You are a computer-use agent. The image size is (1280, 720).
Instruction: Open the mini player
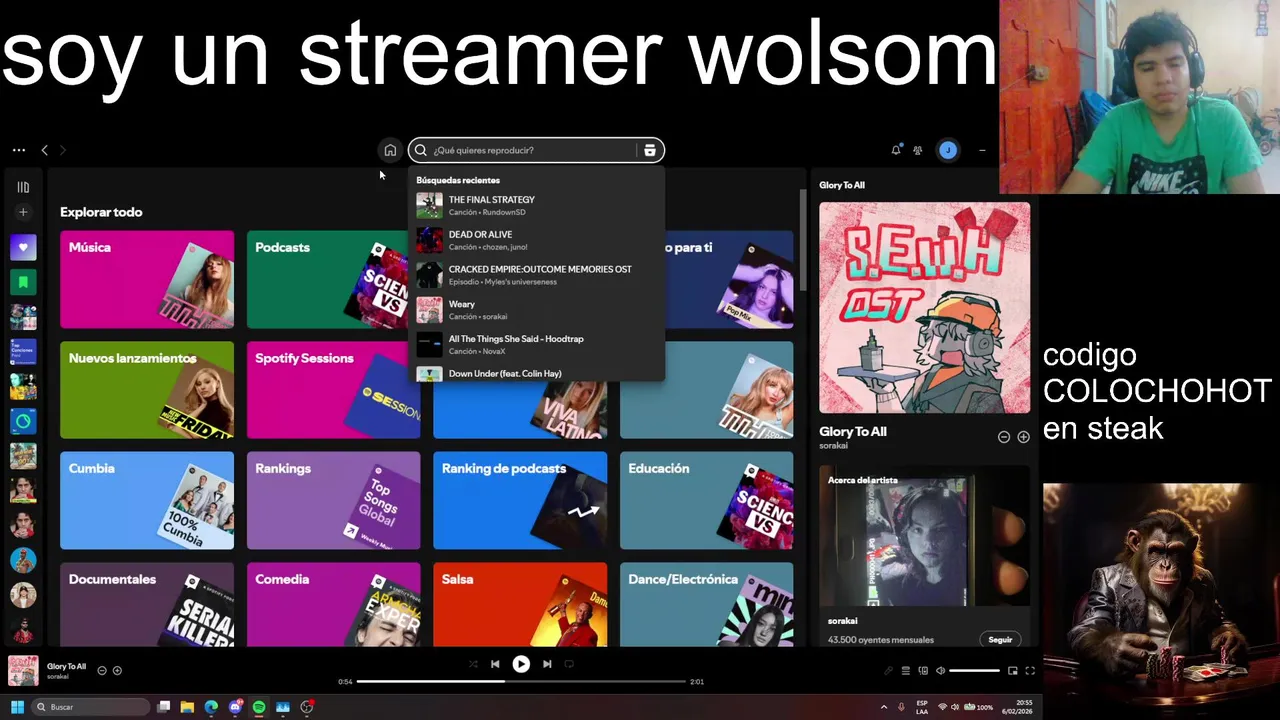point(1013,671)
